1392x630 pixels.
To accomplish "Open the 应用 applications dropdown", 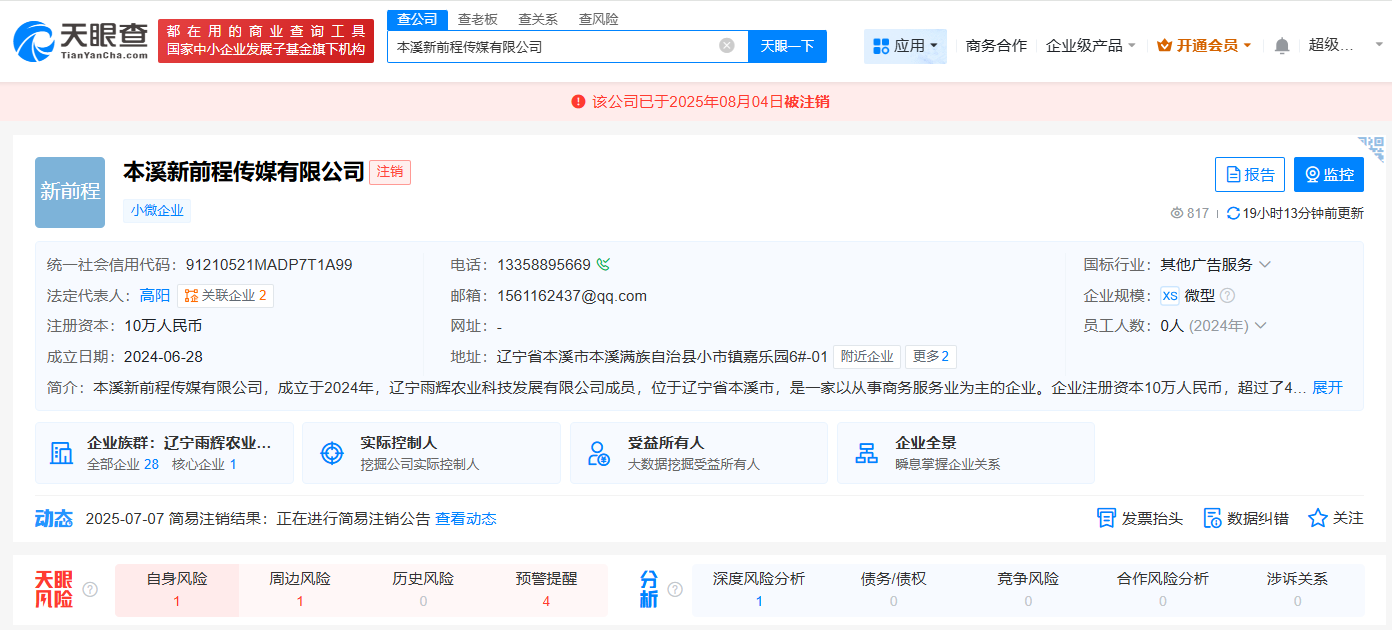I will (905, 46).
